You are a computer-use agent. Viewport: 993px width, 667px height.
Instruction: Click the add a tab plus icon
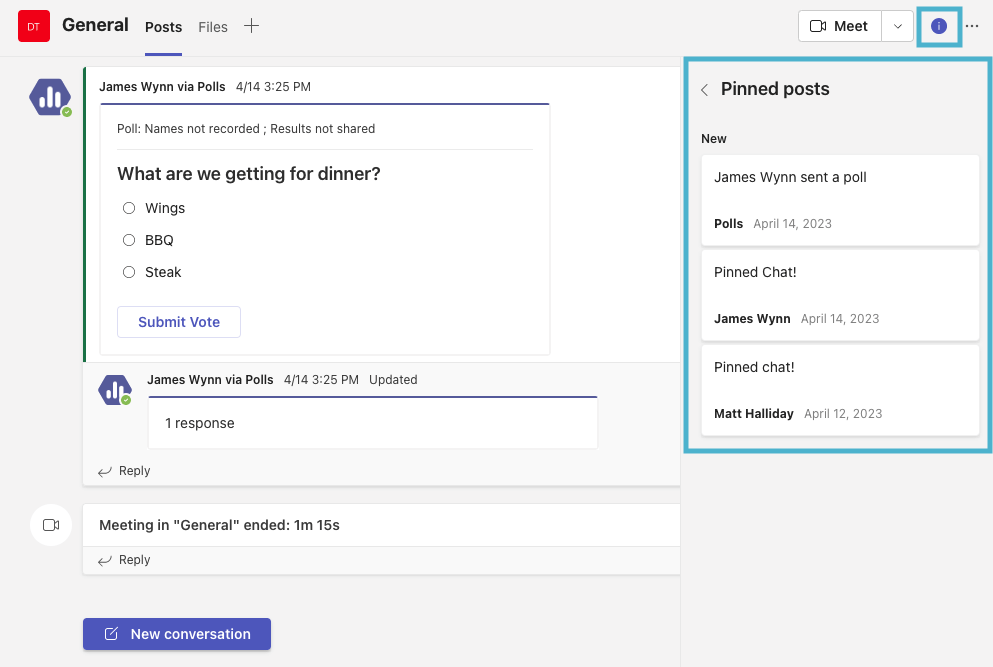pos(251,26)
